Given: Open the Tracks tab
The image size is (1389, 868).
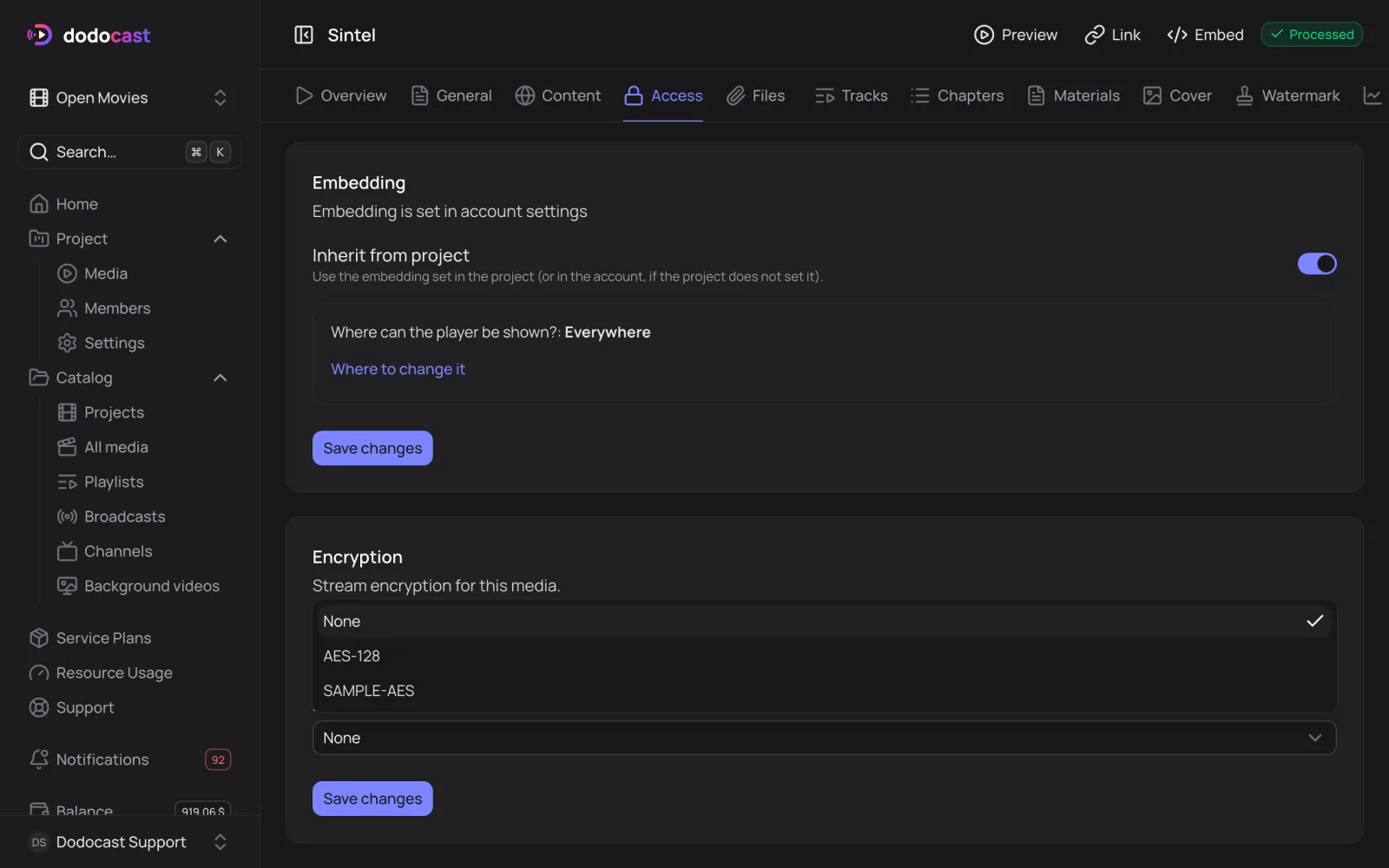Looking at the screenshot, I should click(x=852, y=95).
